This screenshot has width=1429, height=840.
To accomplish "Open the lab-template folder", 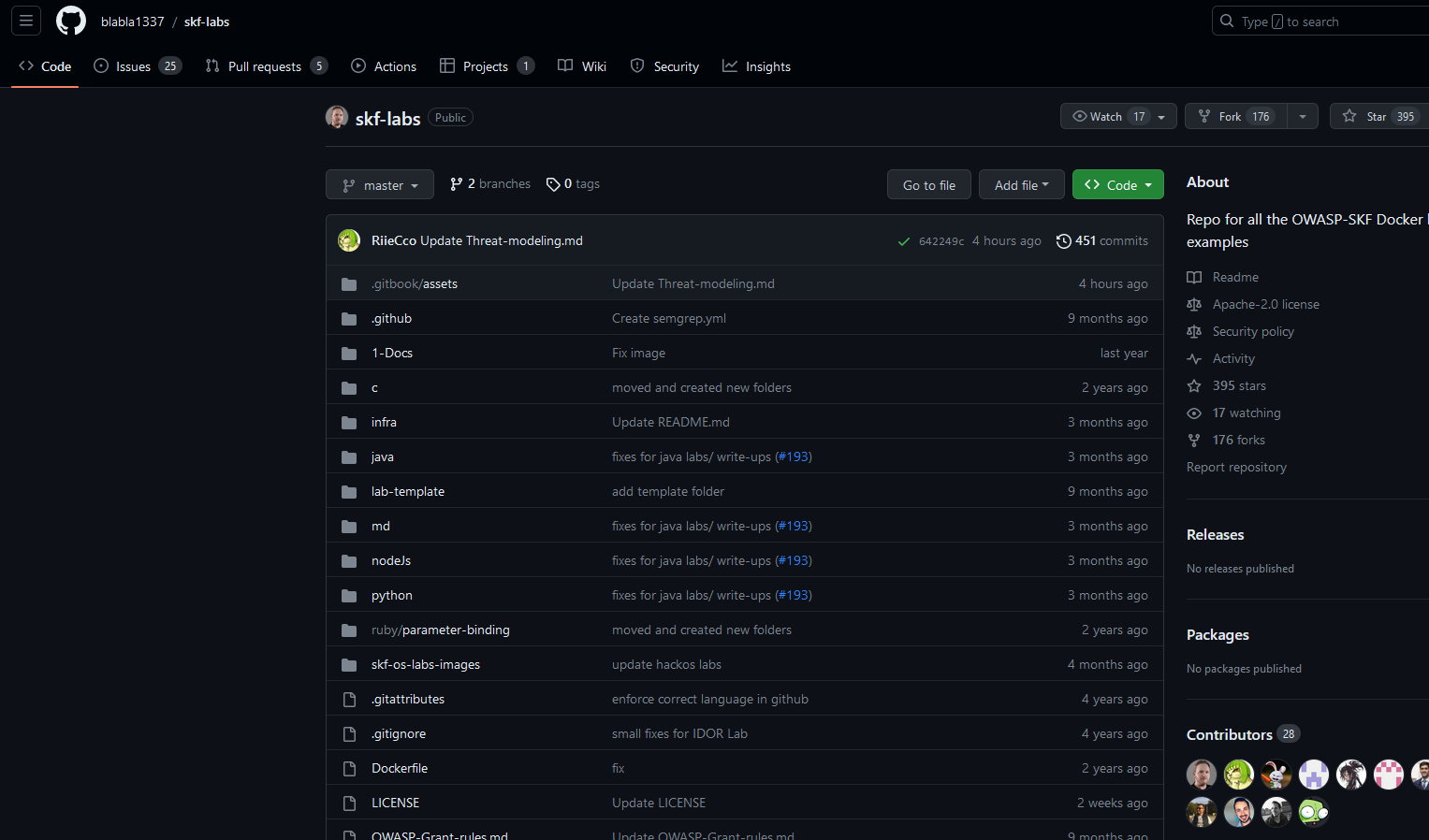I will [x=408, y=491].
